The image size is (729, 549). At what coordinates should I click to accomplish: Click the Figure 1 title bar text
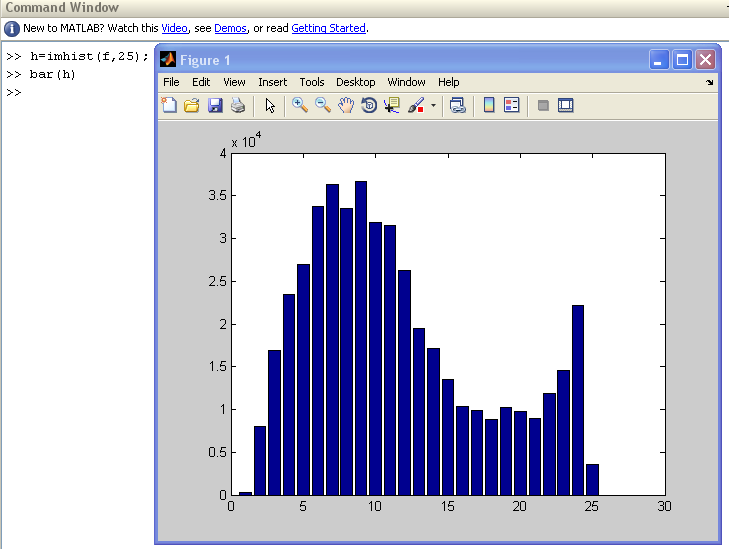tap(205, 60)
